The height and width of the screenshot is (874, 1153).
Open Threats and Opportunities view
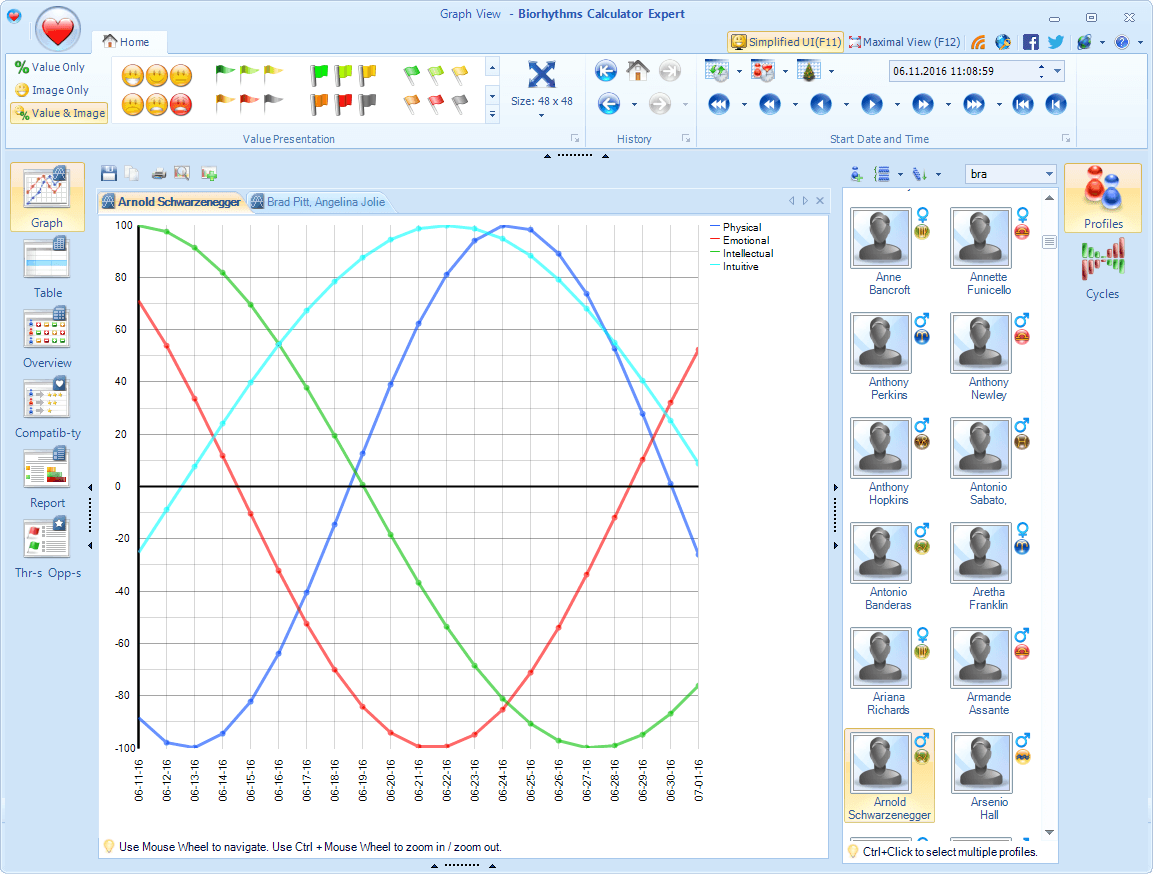[47, 548]
